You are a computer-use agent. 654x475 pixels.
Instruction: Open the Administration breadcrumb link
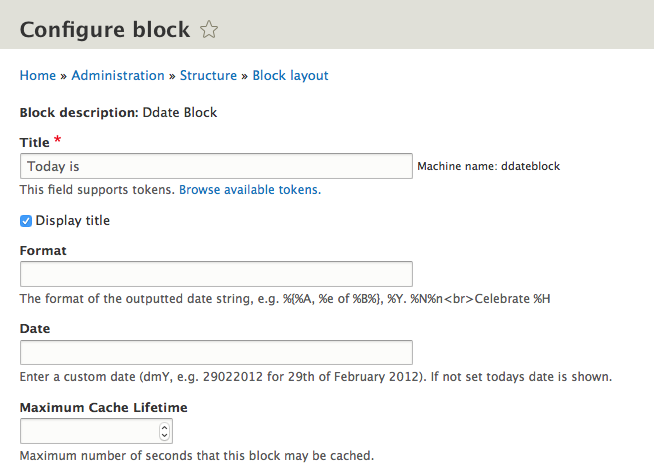click(x=118, y=76)
